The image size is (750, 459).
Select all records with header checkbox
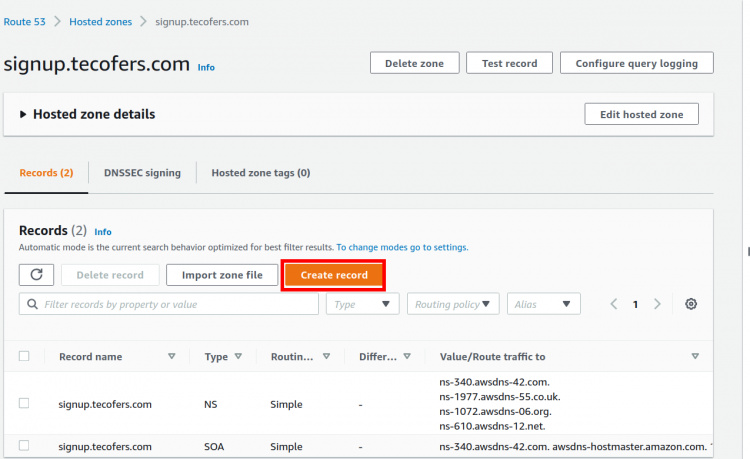pyautogui.click(x=24, y=356)
